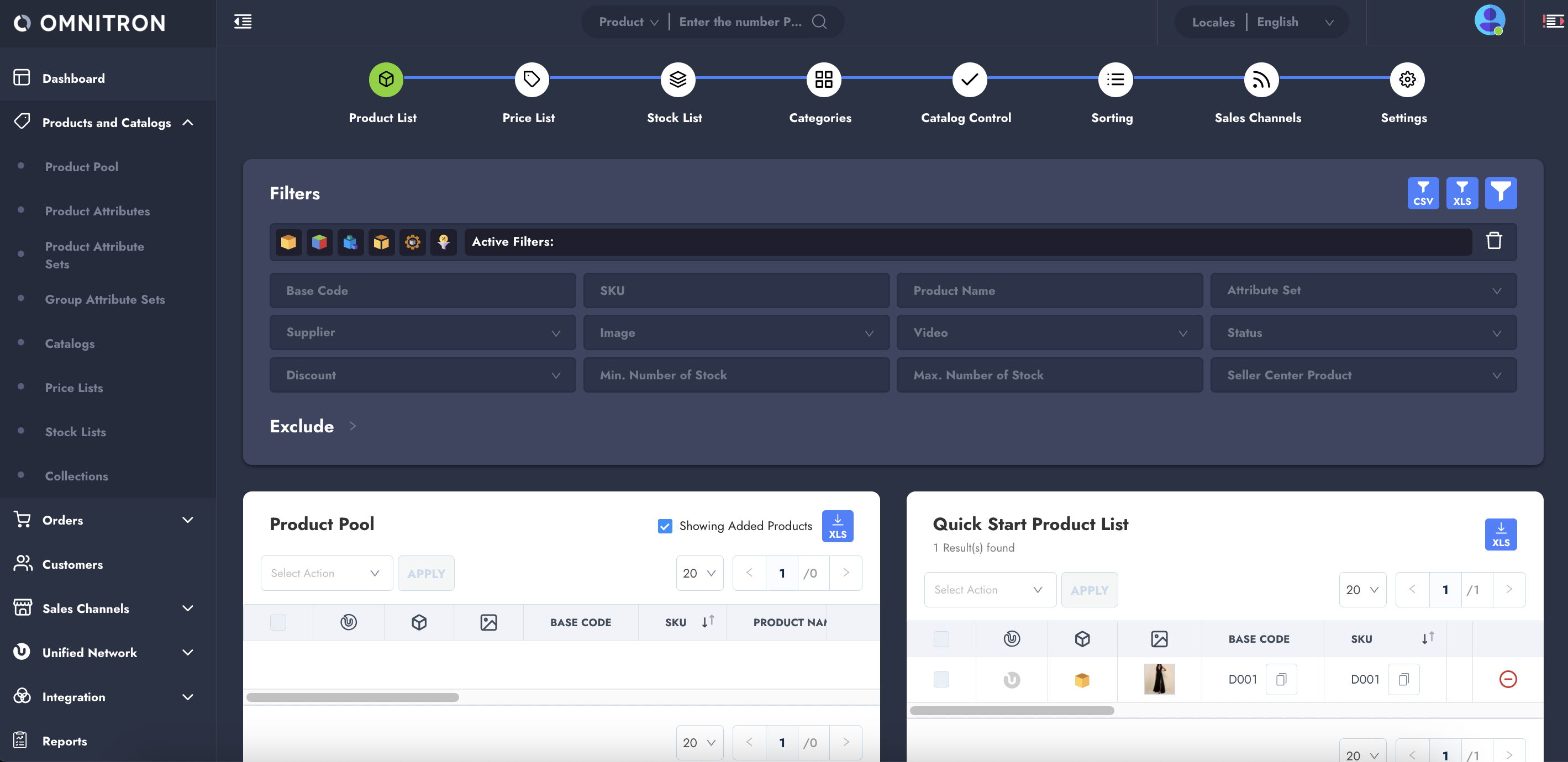Image resolution: width=1568 pixels, height=762 pixels.
Task: Click the XLS filter export icon
Action: (1461, 193)
